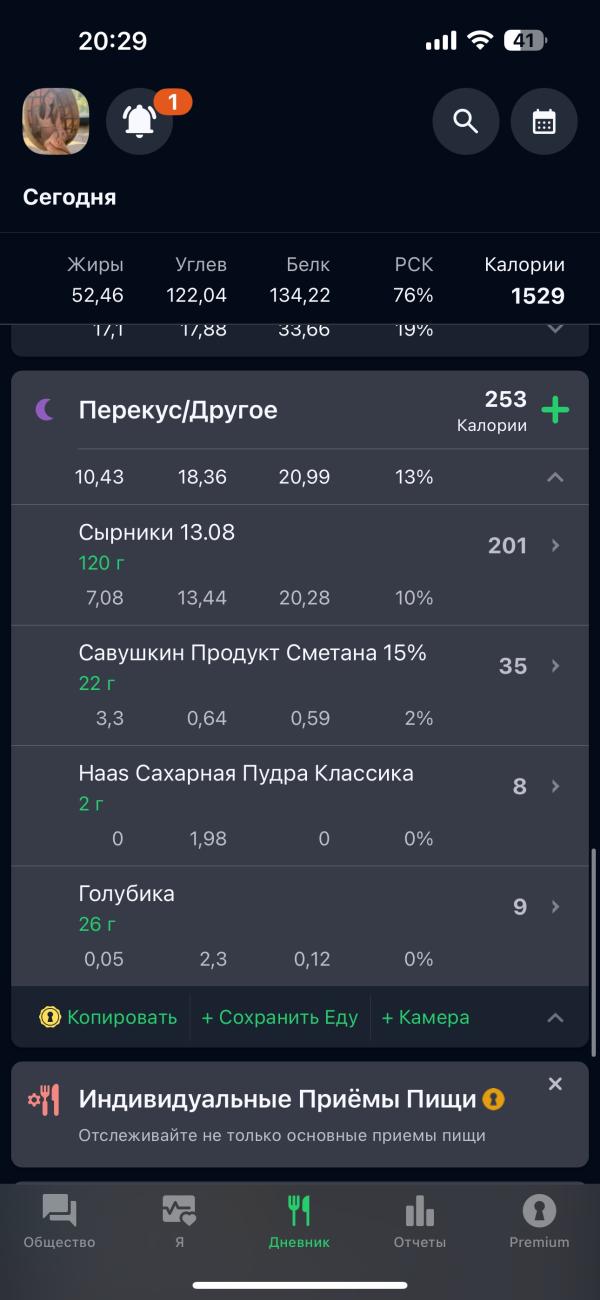Open the Отчеты reports tab
Screen dimensions: 600x1300
click(x=420, y=1222)
